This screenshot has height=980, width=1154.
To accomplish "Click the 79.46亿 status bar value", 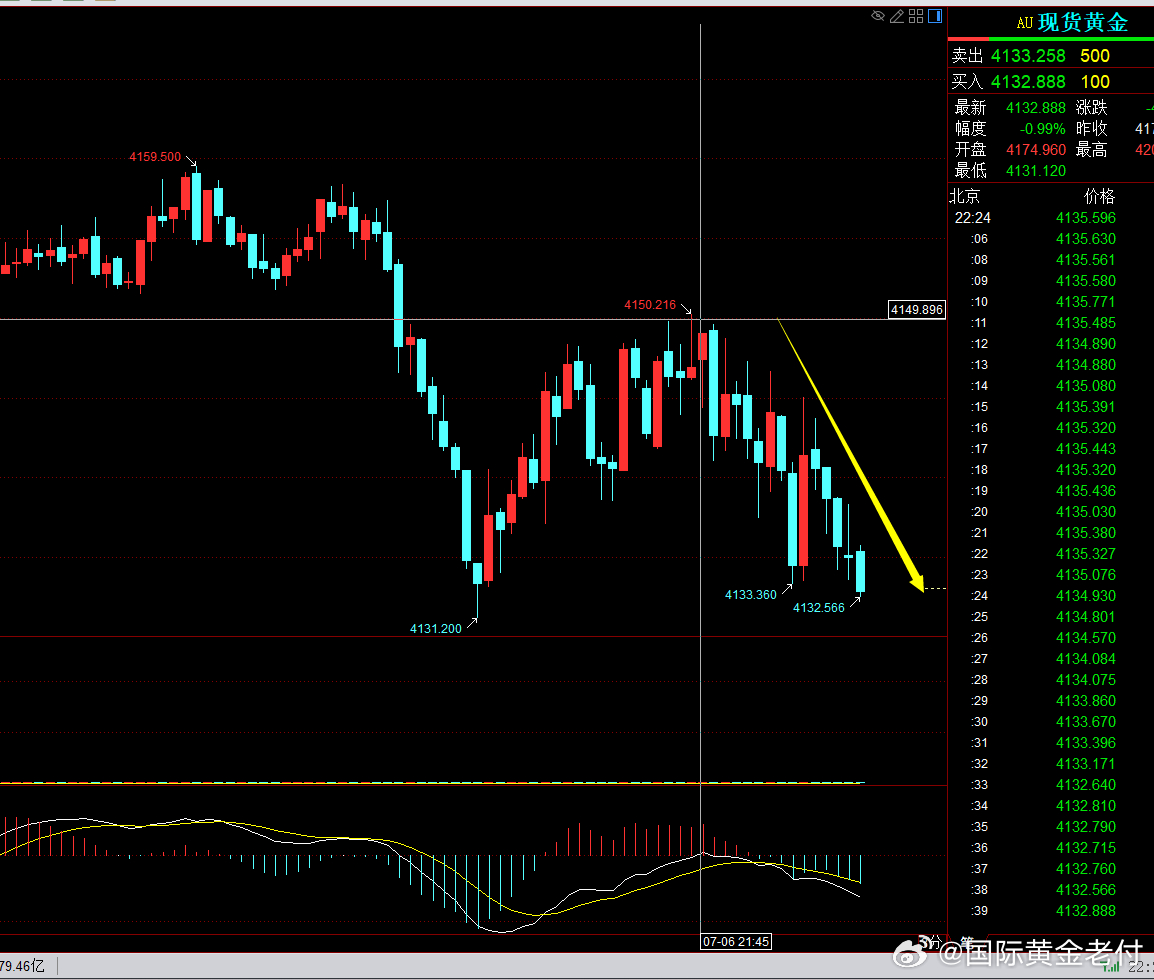I will (x=22, y=966).
